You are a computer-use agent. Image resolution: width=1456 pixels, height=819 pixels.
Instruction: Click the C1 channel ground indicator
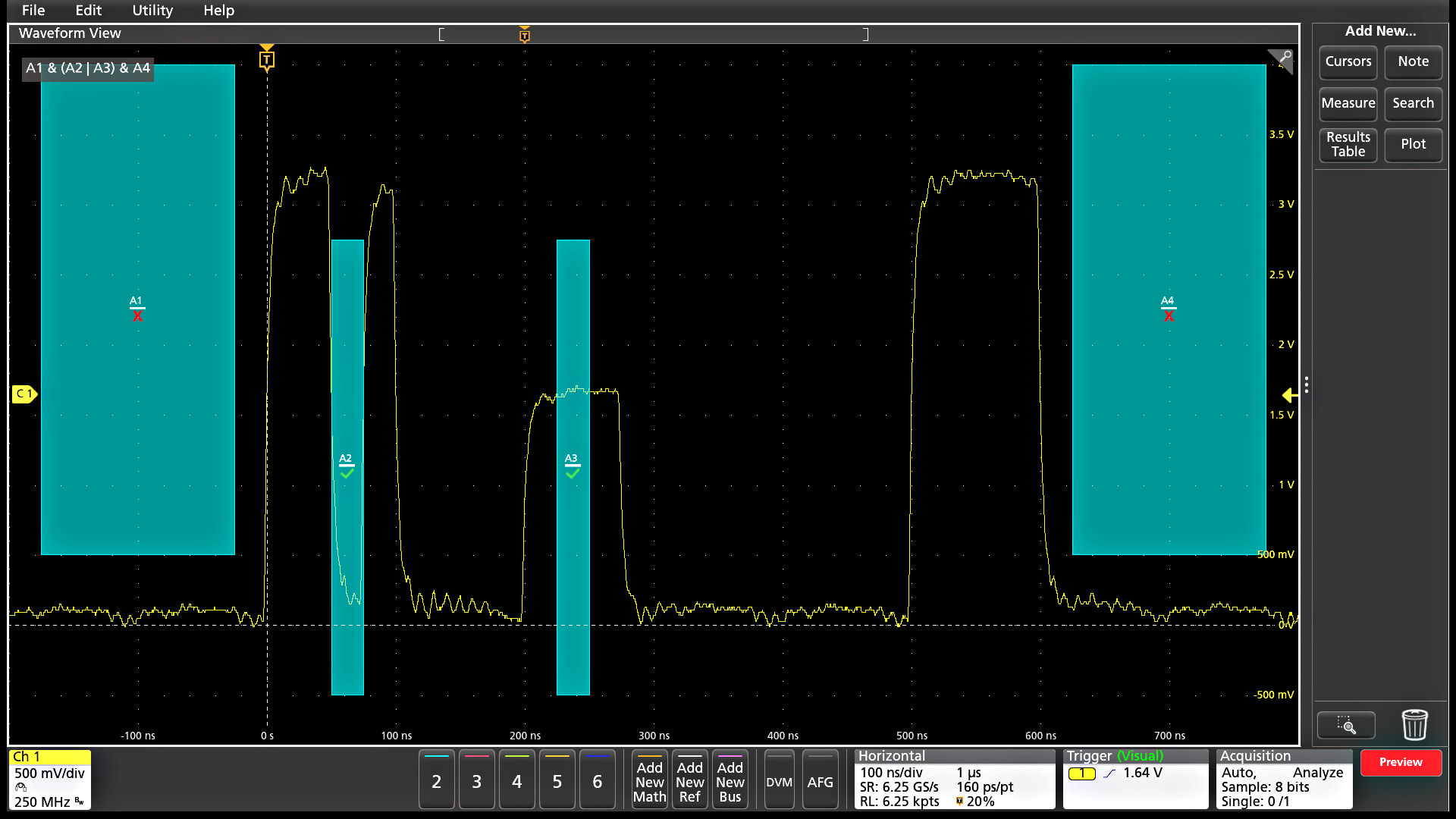coord(24,394)
